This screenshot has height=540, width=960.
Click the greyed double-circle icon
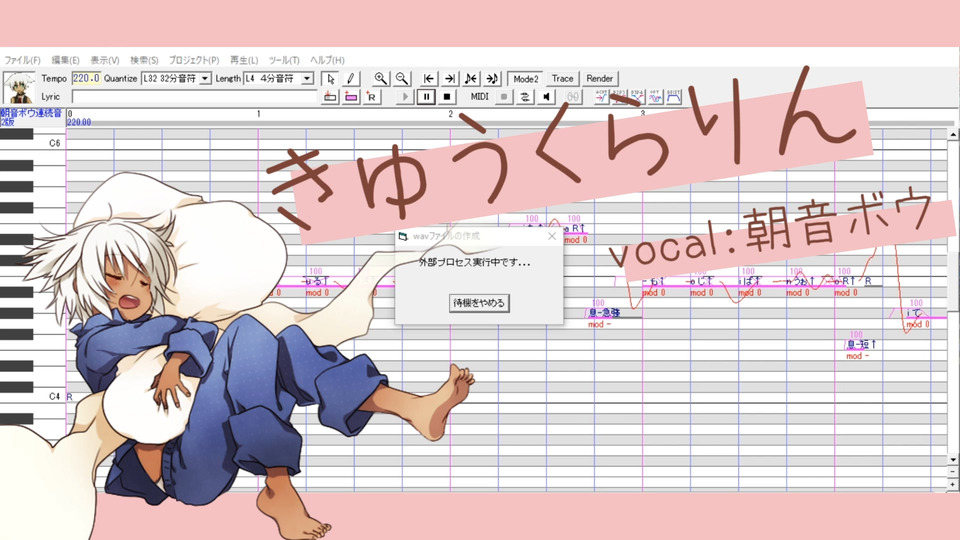(x=572, y=97)
